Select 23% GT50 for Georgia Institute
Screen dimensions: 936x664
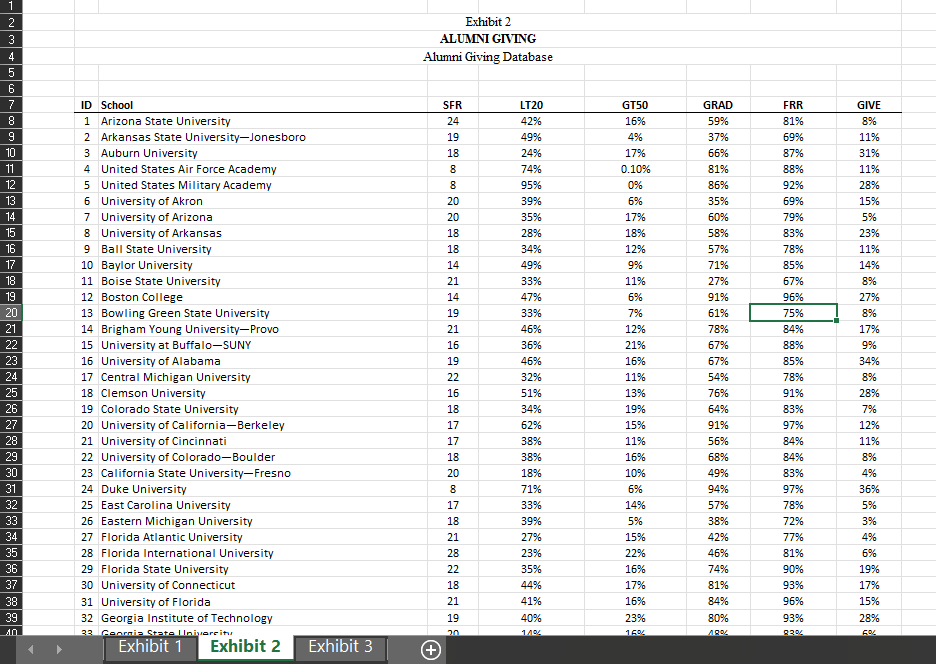(x=635, y=618)
